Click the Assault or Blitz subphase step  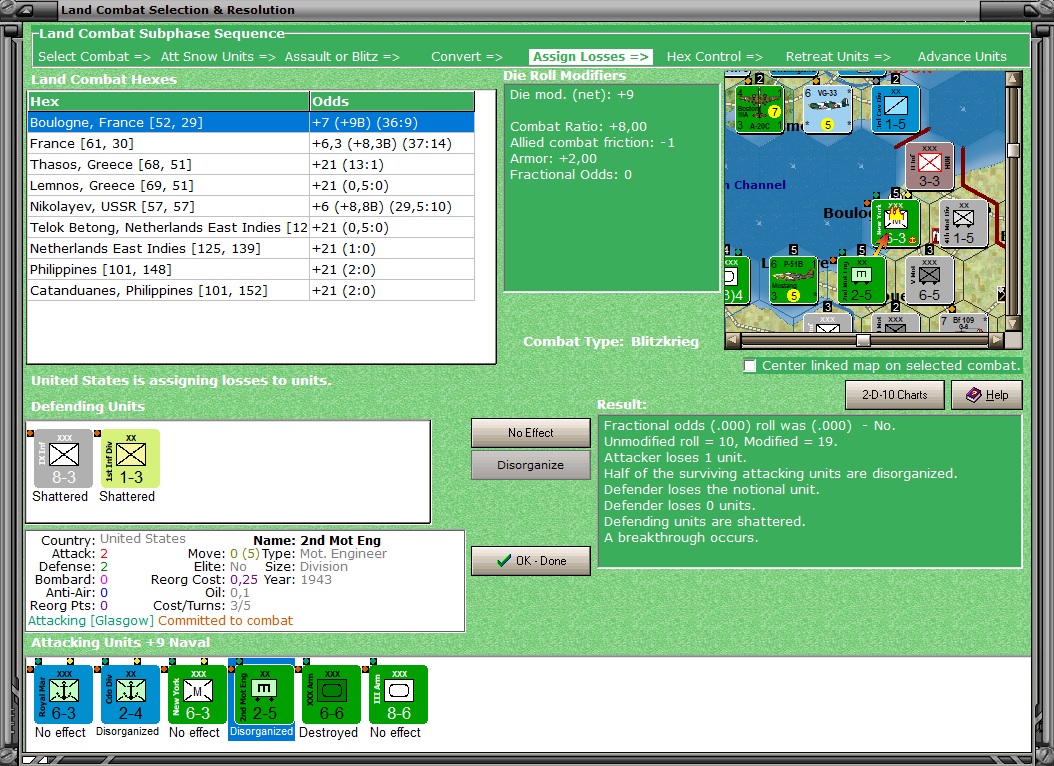(341, 56)
